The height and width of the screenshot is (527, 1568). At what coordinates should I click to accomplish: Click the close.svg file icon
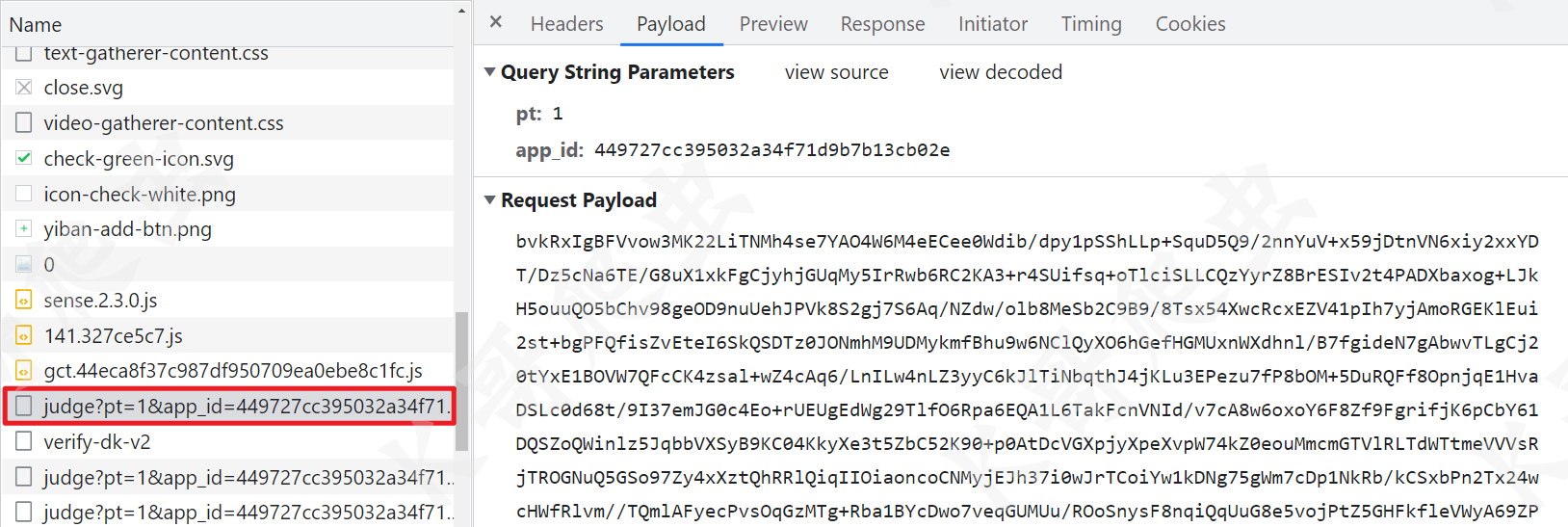click(24, 87)
